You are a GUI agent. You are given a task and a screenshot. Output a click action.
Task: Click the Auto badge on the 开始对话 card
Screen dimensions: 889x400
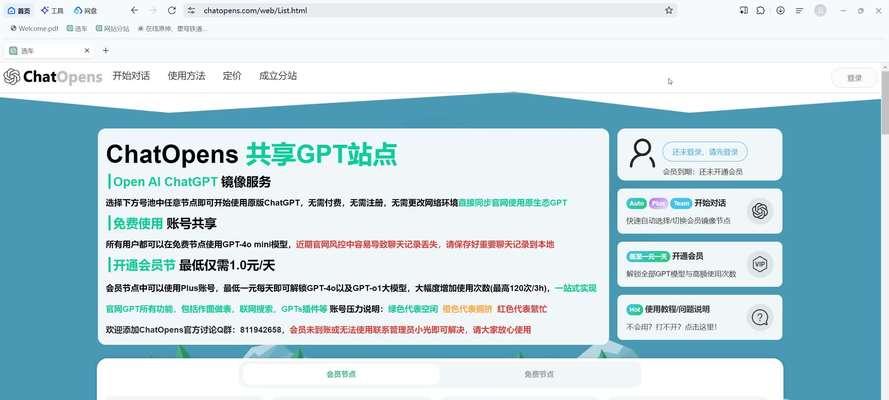coord(637,203)
